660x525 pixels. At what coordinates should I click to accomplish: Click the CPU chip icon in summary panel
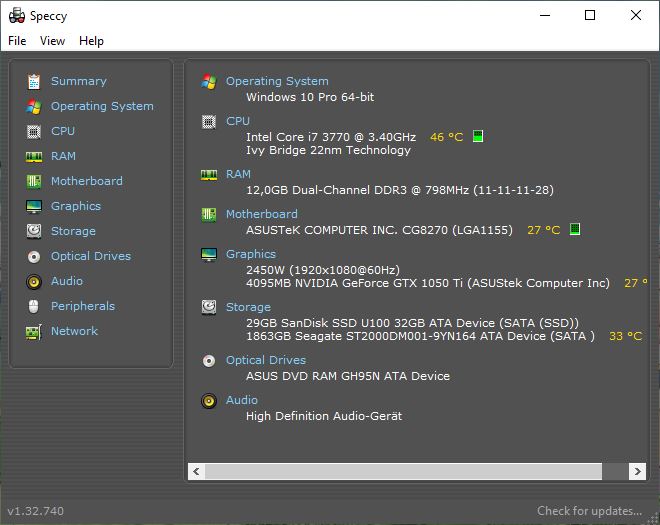[209, 122]
